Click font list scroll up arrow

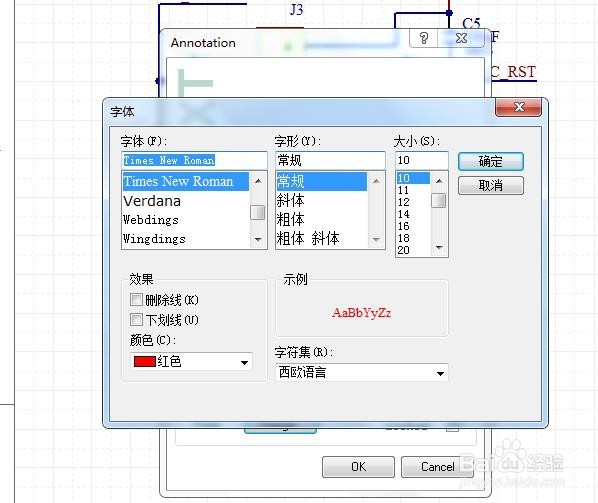tap(258, 181)
